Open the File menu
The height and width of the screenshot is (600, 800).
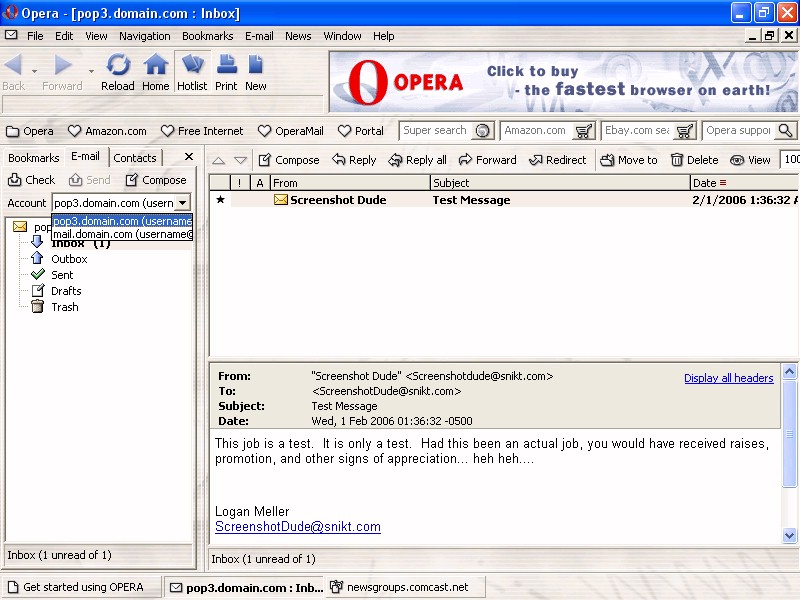[35, 36]
